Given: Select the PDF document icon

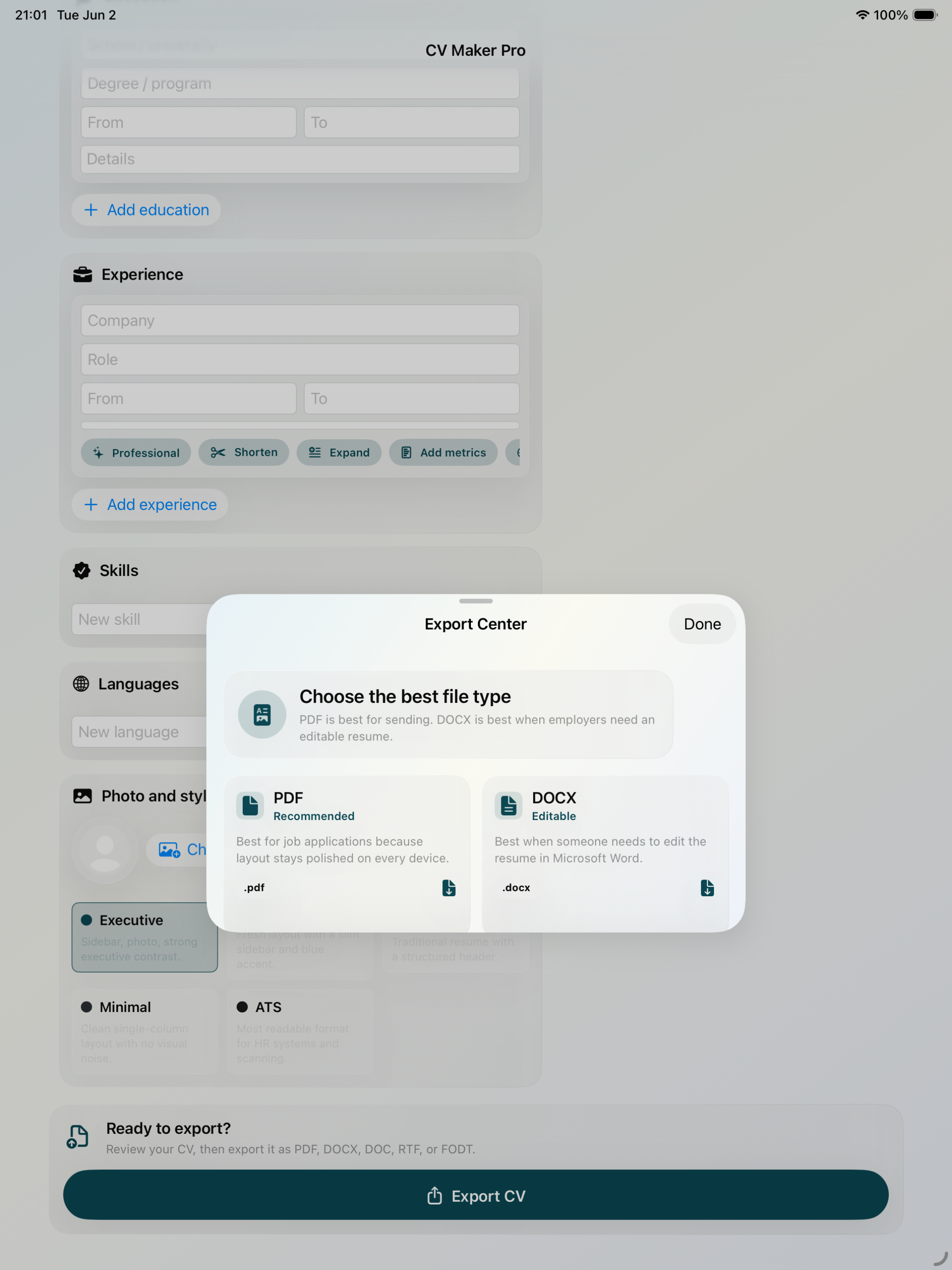Looking at the screenshot, I should 250,806.
